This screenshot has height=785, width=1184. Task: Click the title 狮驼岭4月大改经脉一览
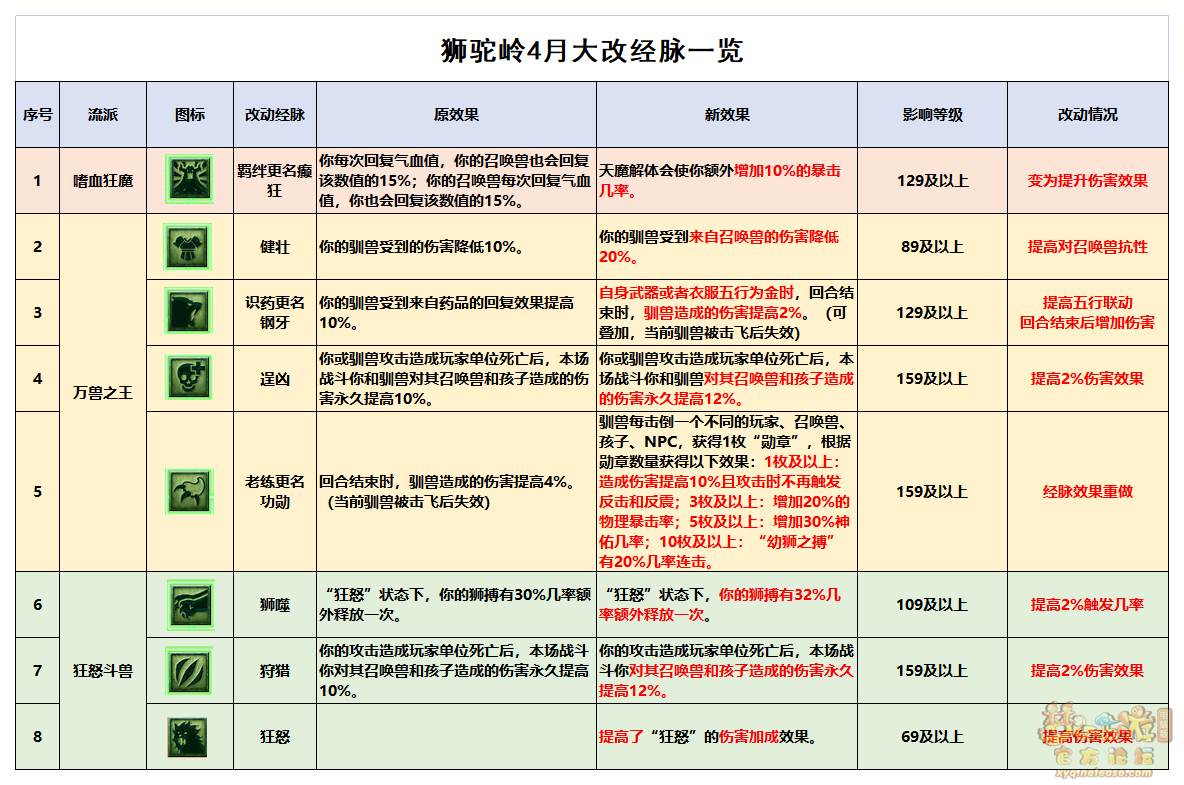[592, 51]
